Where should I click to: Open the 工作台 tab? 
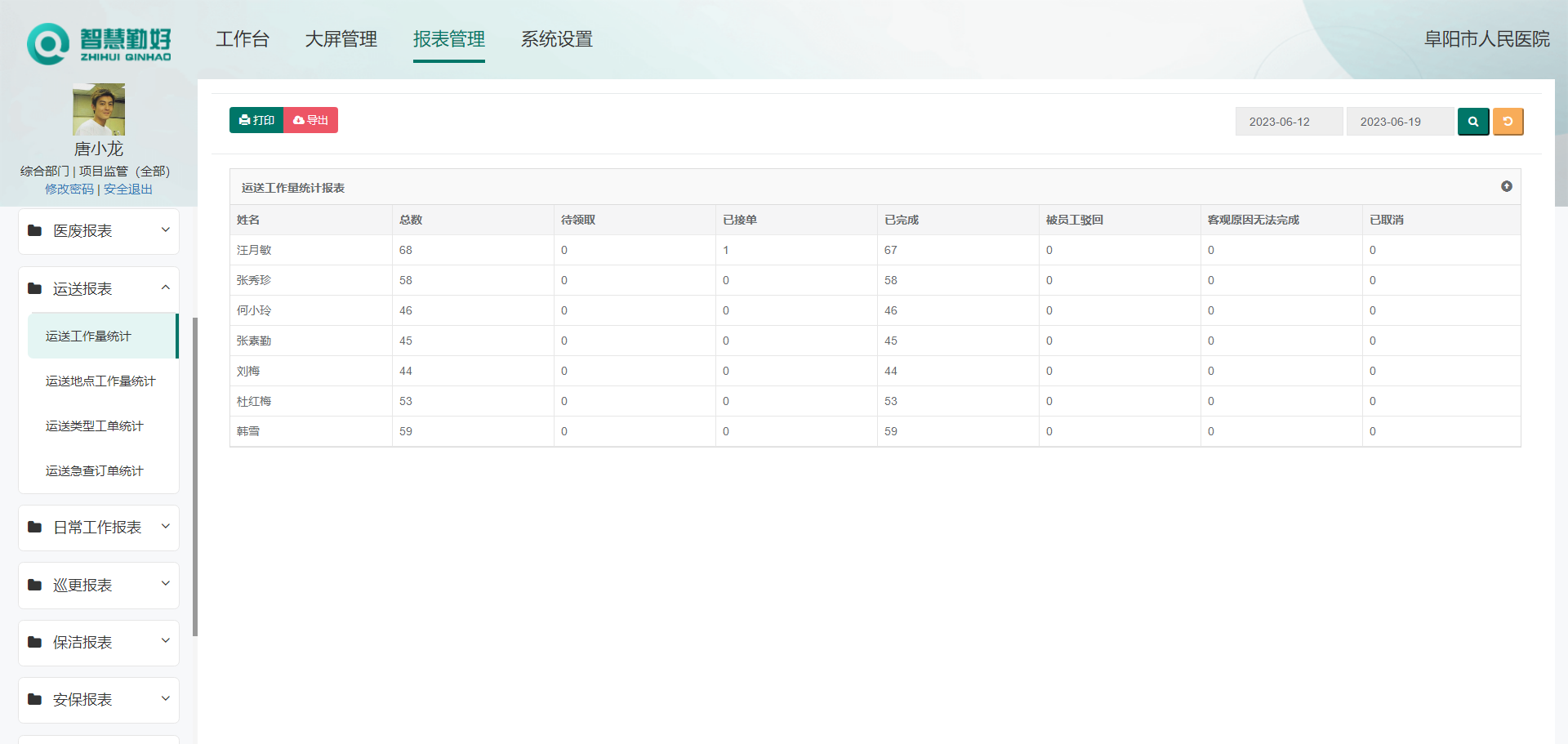point(243,39)
